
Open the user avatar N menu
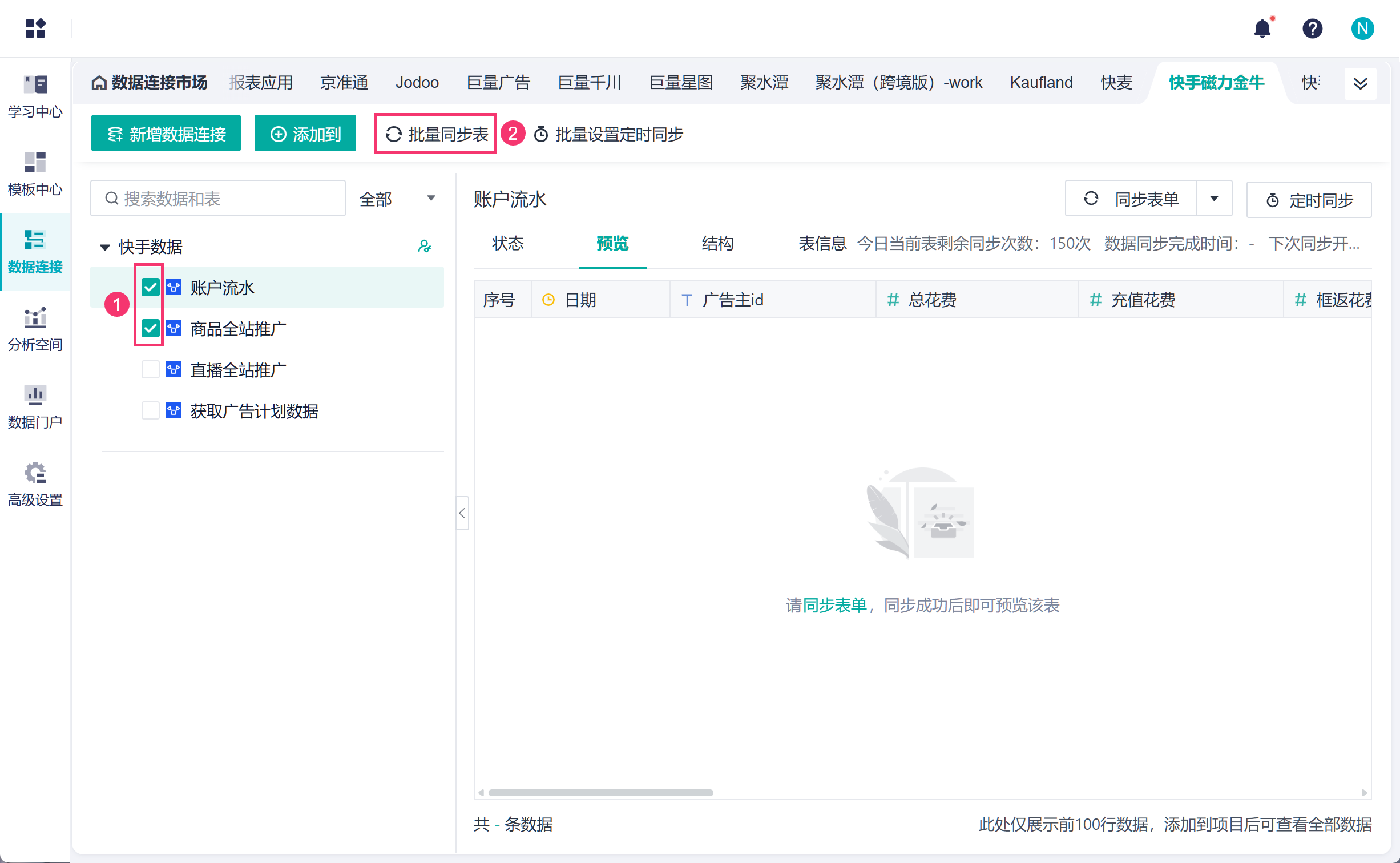pyautogui.click(x=1362, y=28)
